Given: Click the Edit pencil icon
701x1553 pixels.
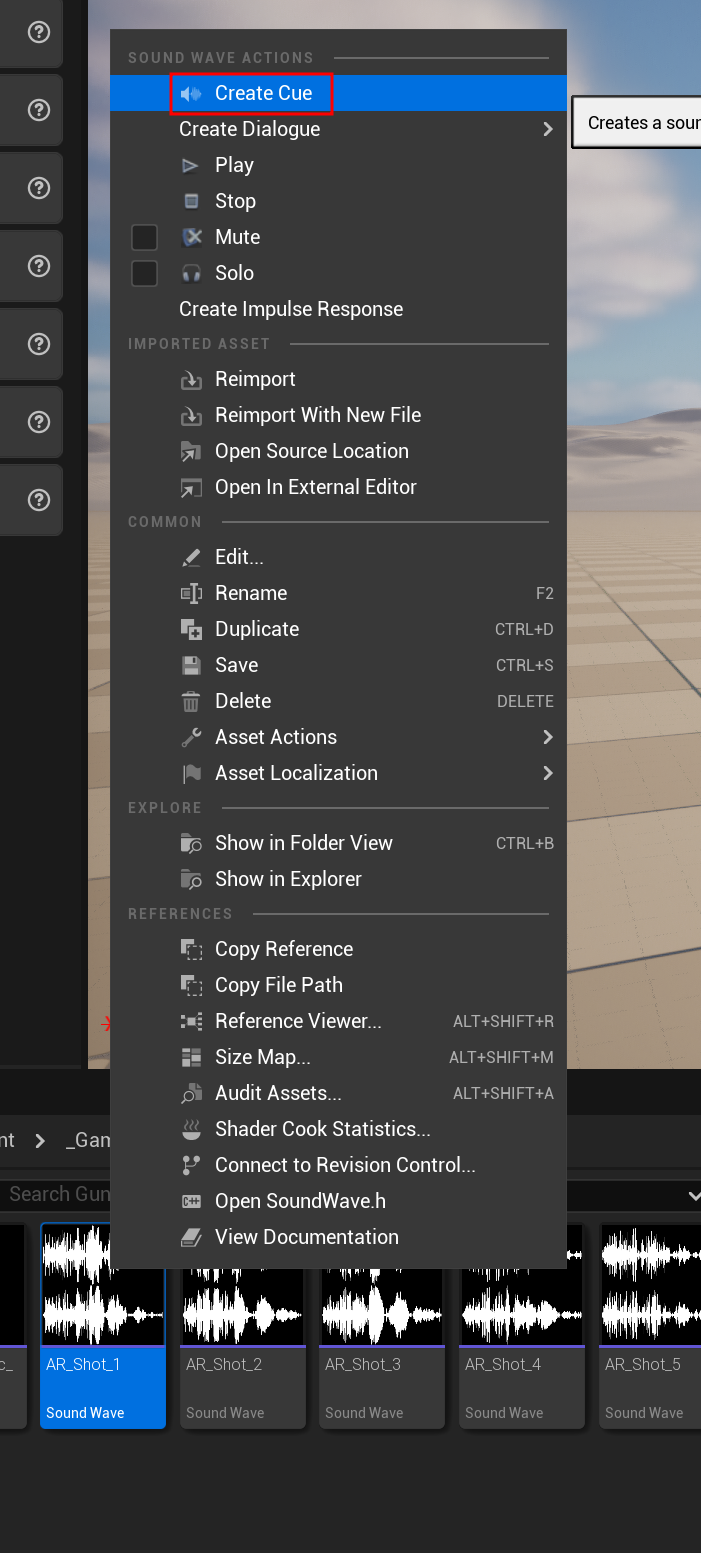Looking at the screenshot, I should [x=191, y=558].
